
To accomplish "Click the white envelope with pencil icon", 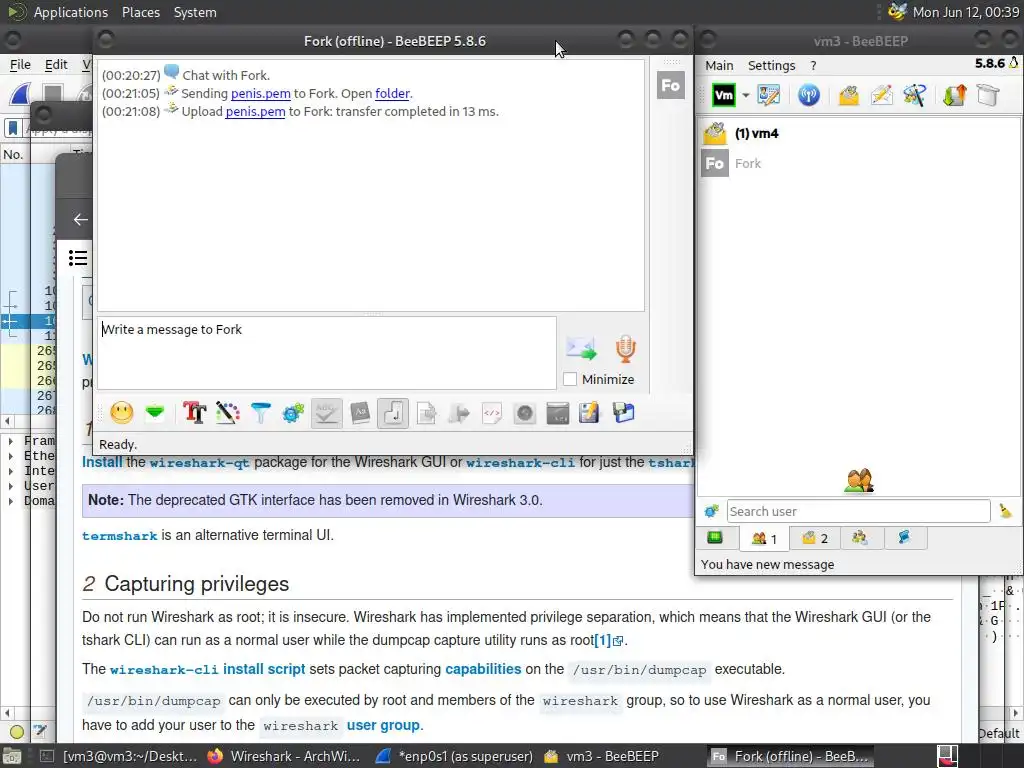I will click(882, 95).
